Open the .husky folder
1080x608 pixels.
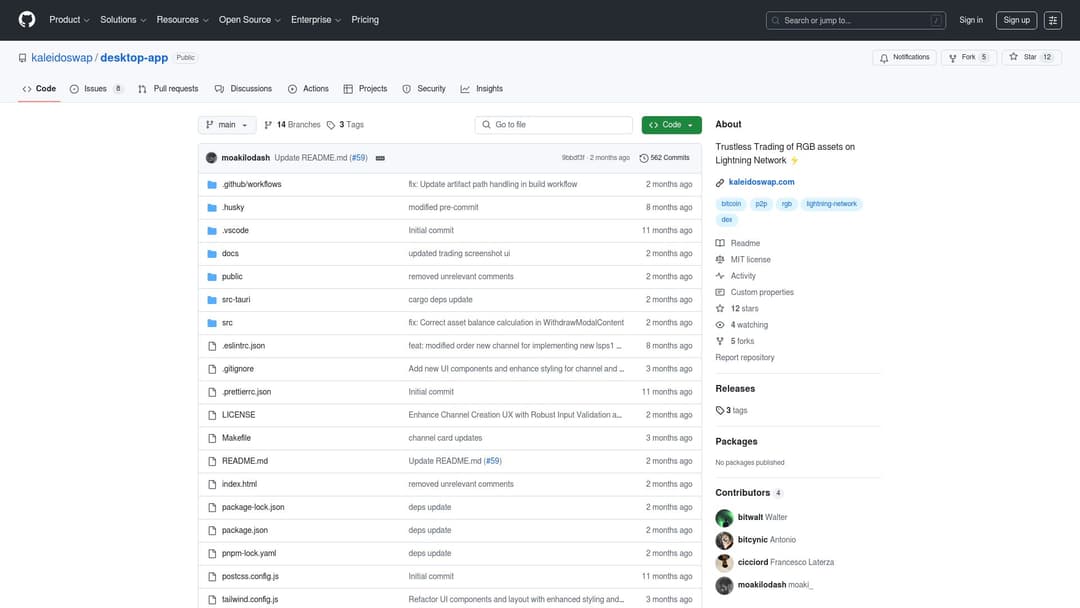click(233, 207)
